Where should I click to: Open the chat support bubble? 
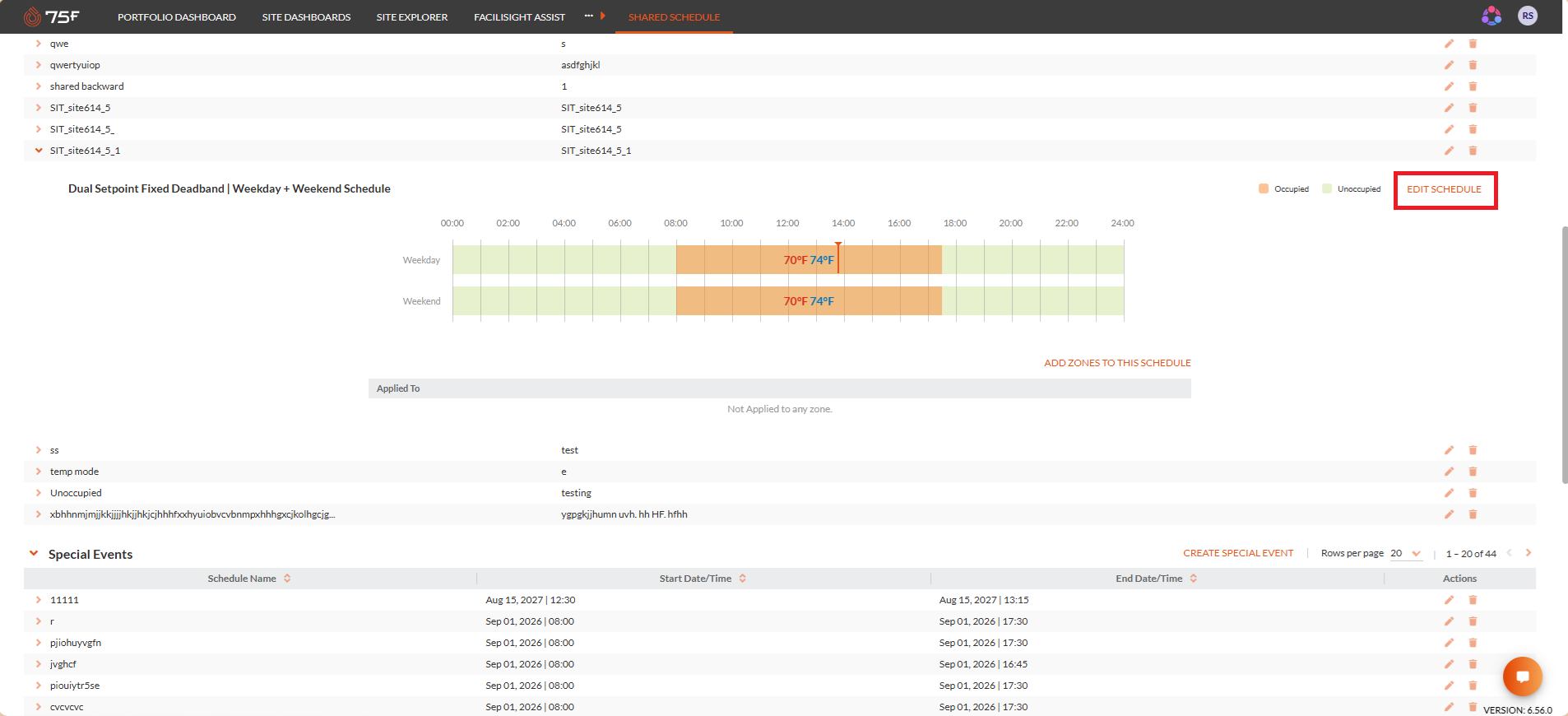(x=1522, y=676)
